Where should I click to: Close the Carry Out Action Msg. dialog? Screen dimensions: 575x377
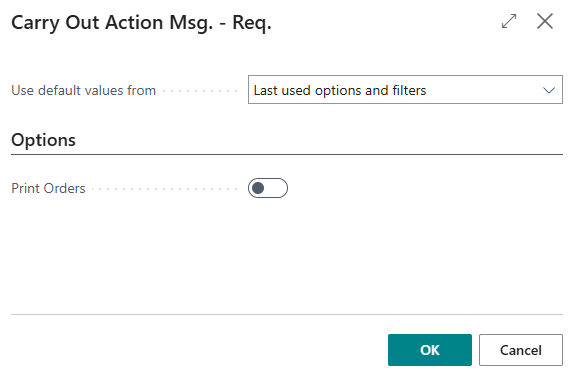(545, 21)
